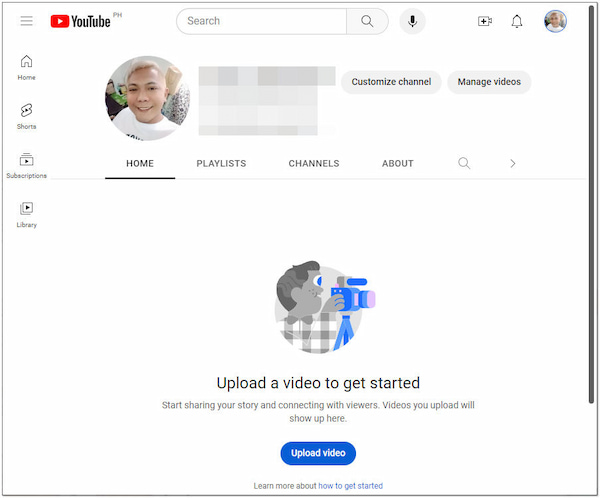Click the 'Upload a video to get started' heading
This screenshot has width=600, height=498.
point(318,383)
